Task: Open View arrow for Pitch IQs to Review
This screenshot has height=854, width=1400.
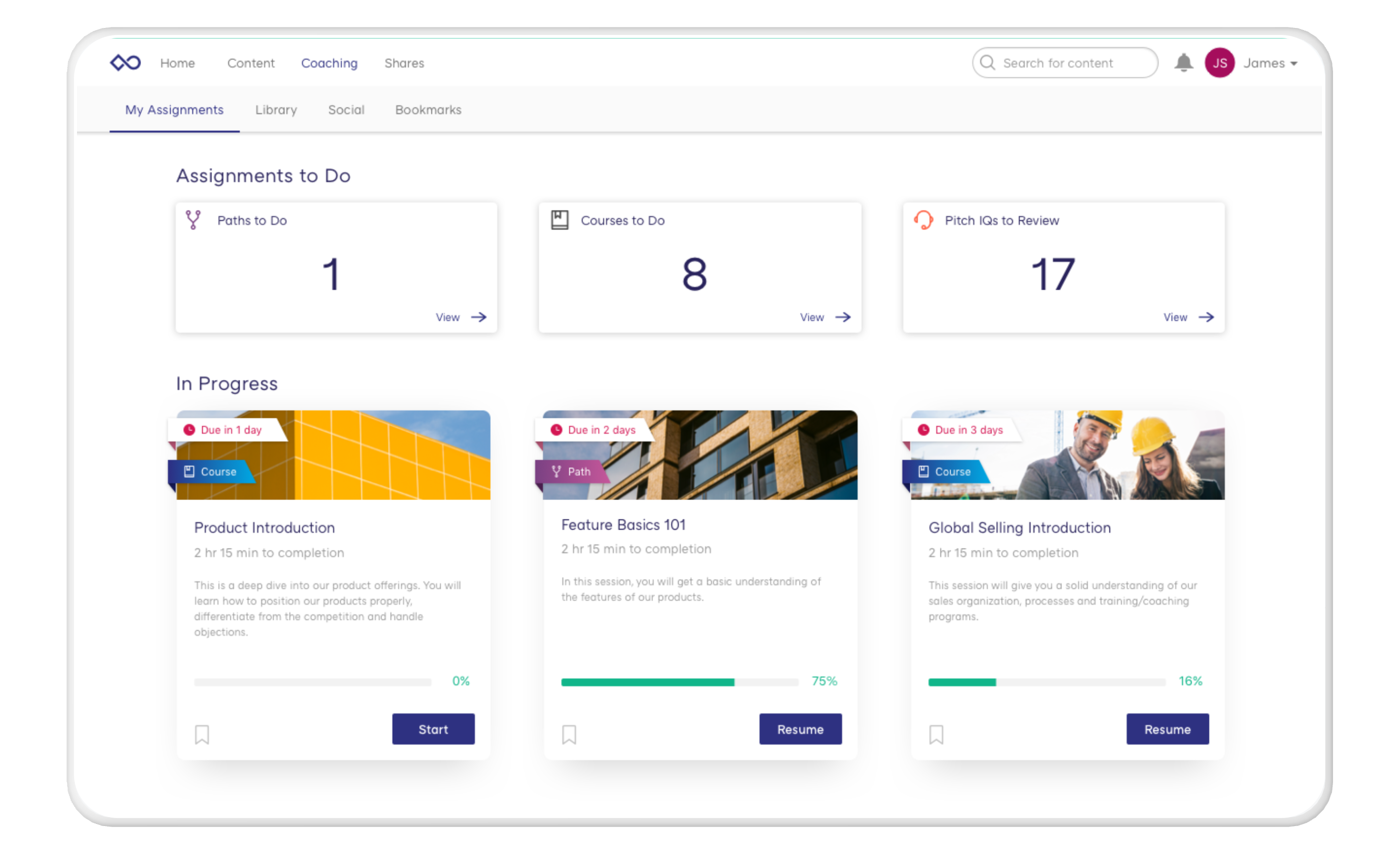Action: 1206,317
